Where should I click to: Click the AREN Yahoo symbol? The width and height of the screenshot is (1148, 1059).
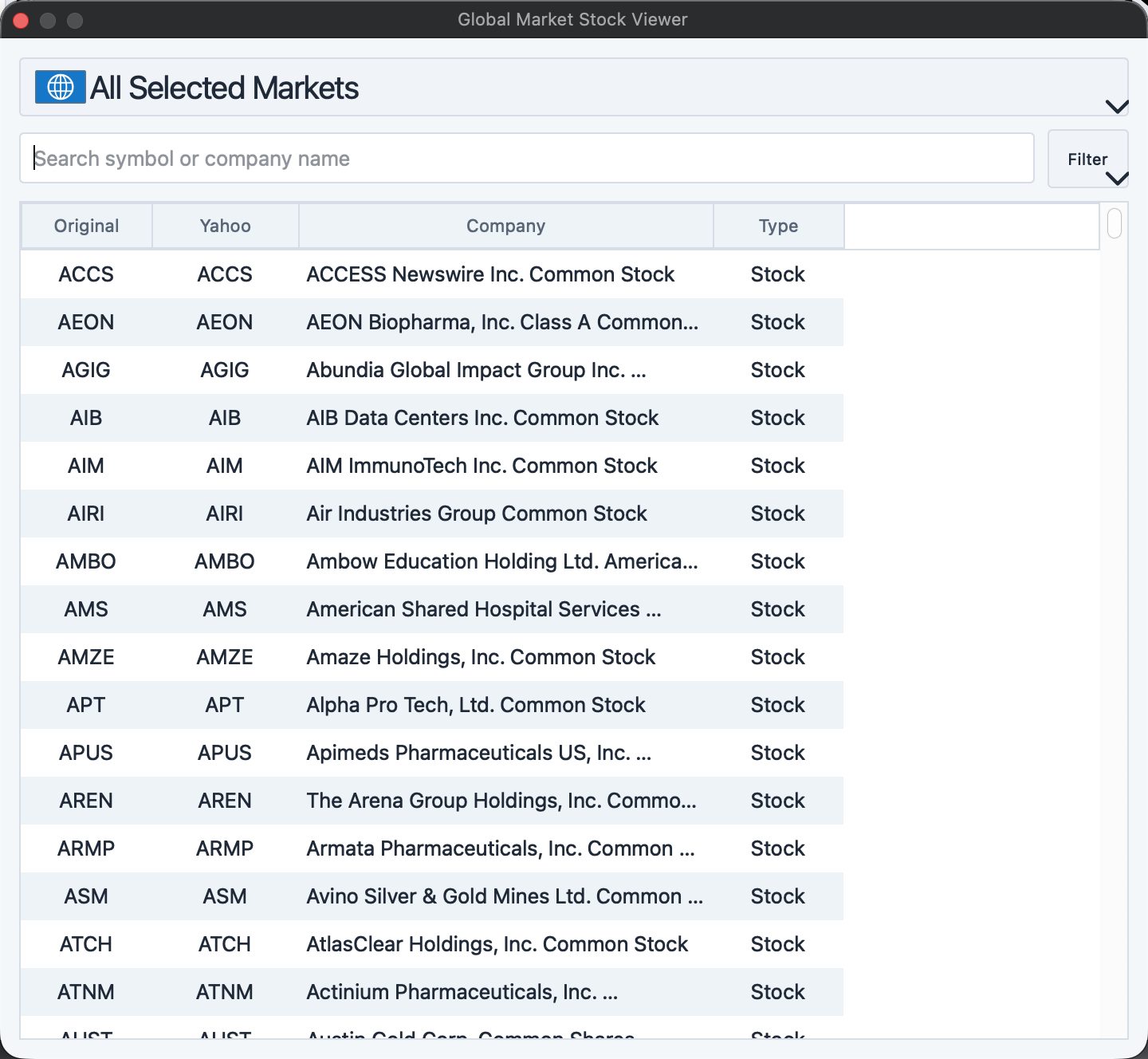tap(225, 801)
